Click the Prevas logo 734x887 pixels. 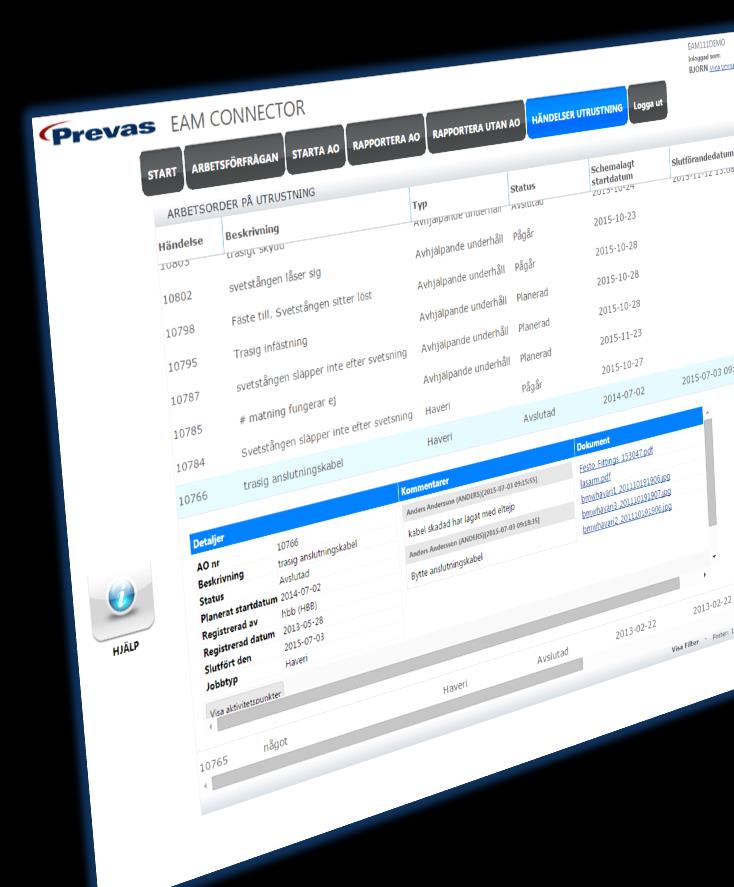[x=97, y=132]
